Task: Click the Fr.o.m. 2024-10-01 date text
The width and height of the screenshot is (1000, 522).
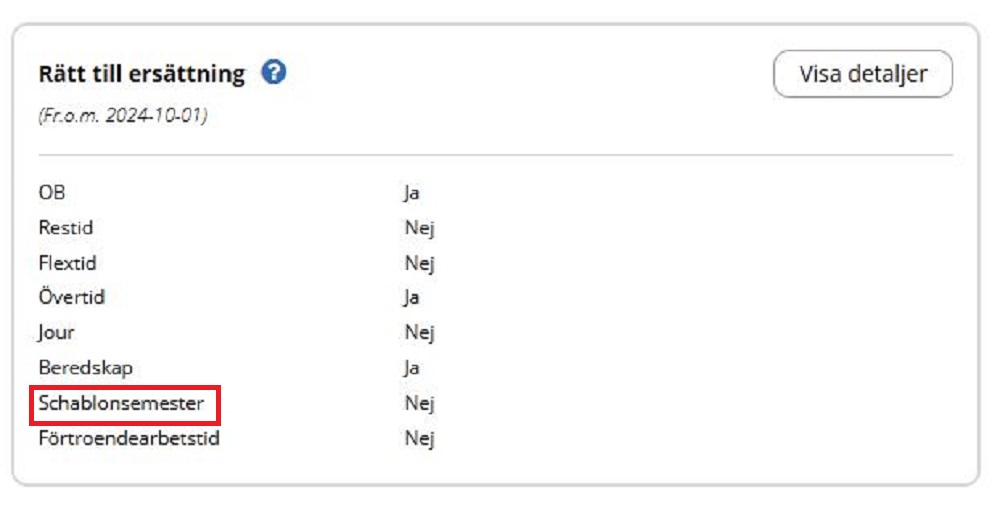Action: pos(122,115)
